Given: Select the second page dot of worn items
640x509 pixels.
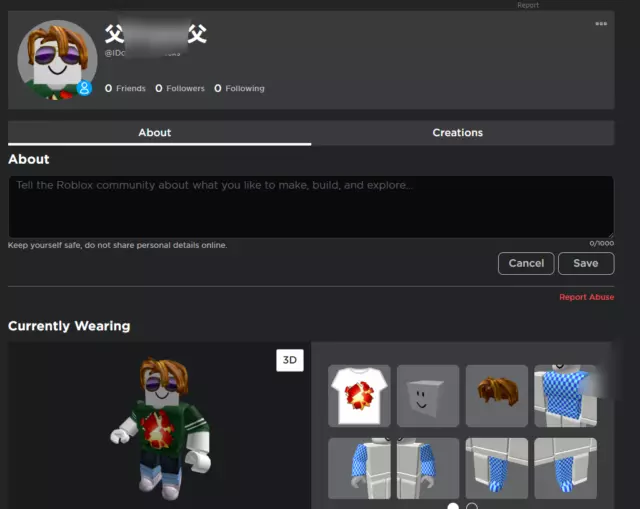Looking at the screenshot, I should point(472,506).
